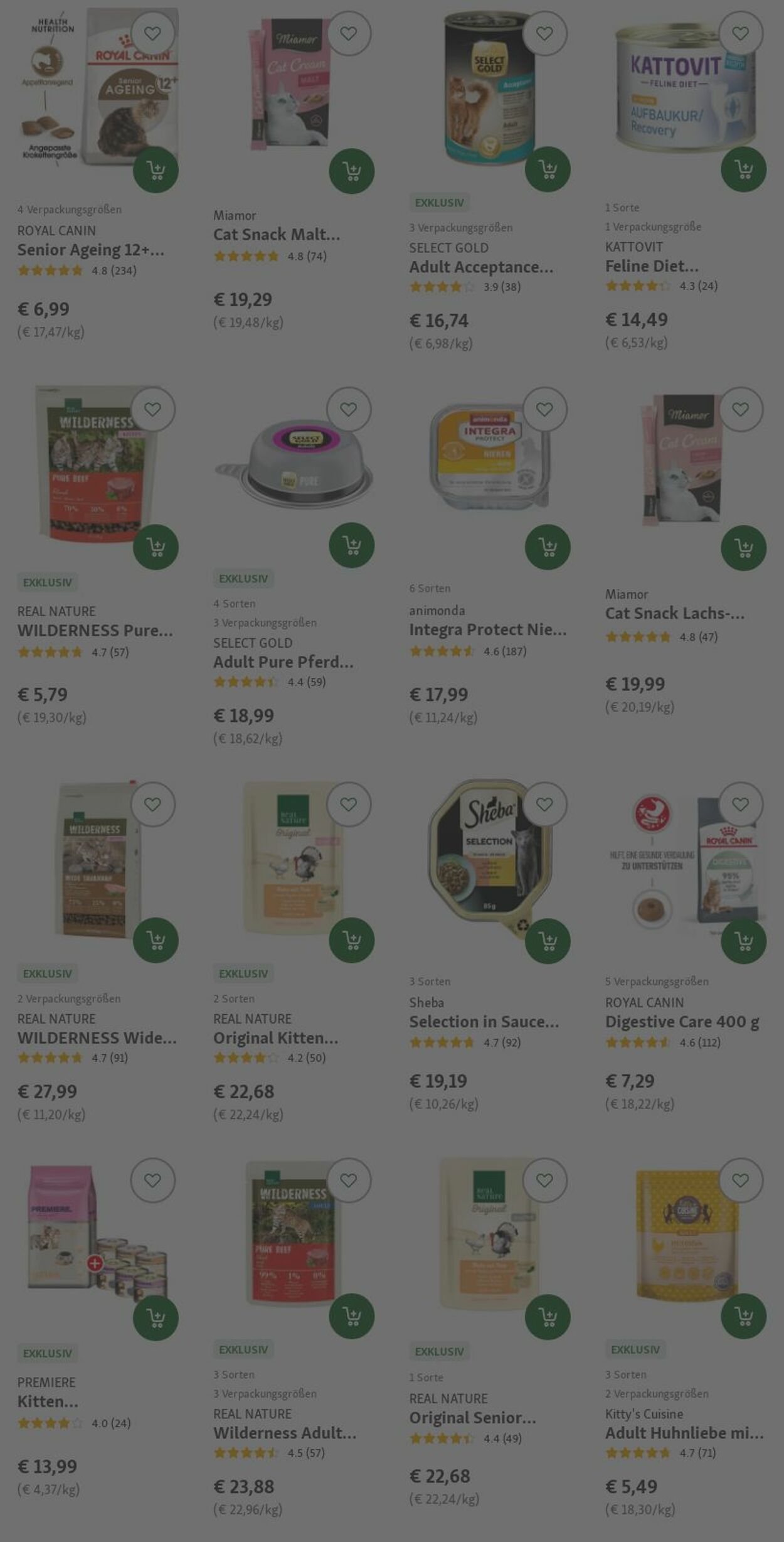Favorite the Miamor Cat Snack Malt product
Image resolution: width=784 pixels, height=1542 pixels.
349,33
